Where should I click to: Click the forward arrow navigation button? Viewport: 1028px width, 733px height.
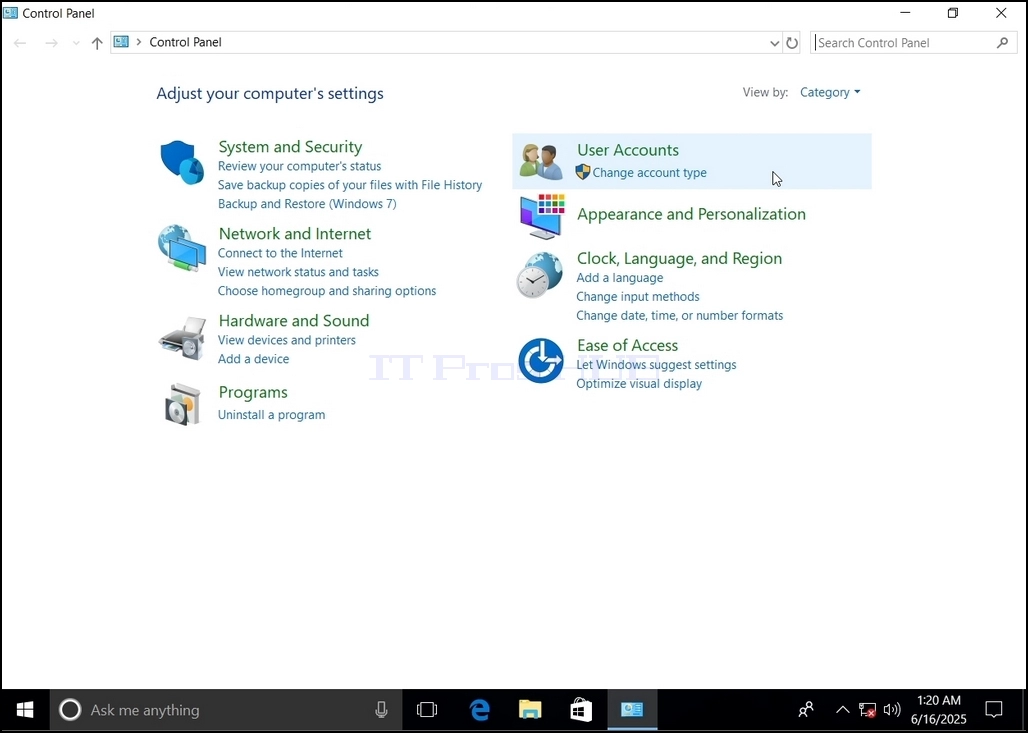[x=51, y=43]
